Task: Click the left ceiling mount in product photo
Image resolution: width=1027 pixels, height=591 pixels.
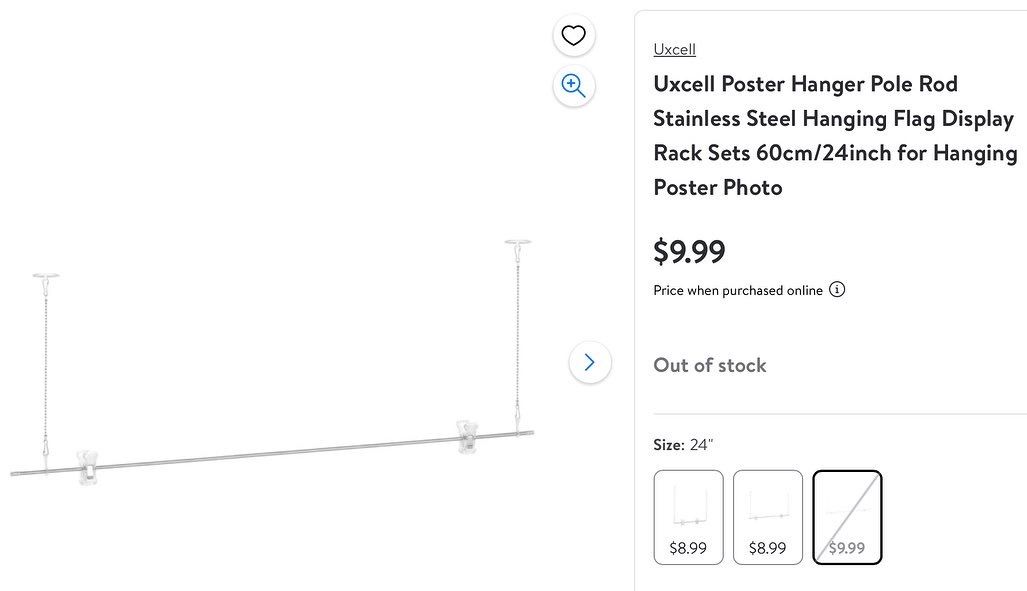Action: tap(46, 277)
